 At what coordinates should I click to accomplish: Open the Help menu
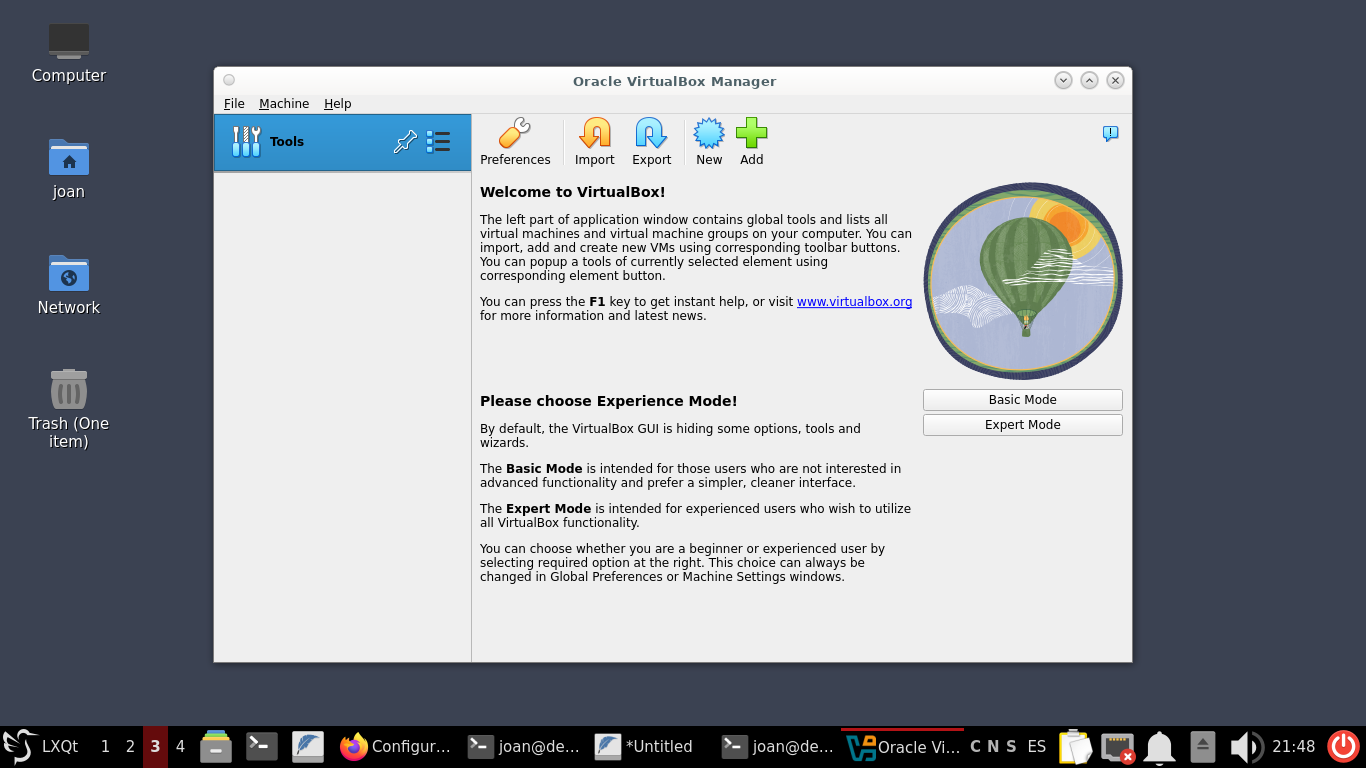(x=338, y=103)
